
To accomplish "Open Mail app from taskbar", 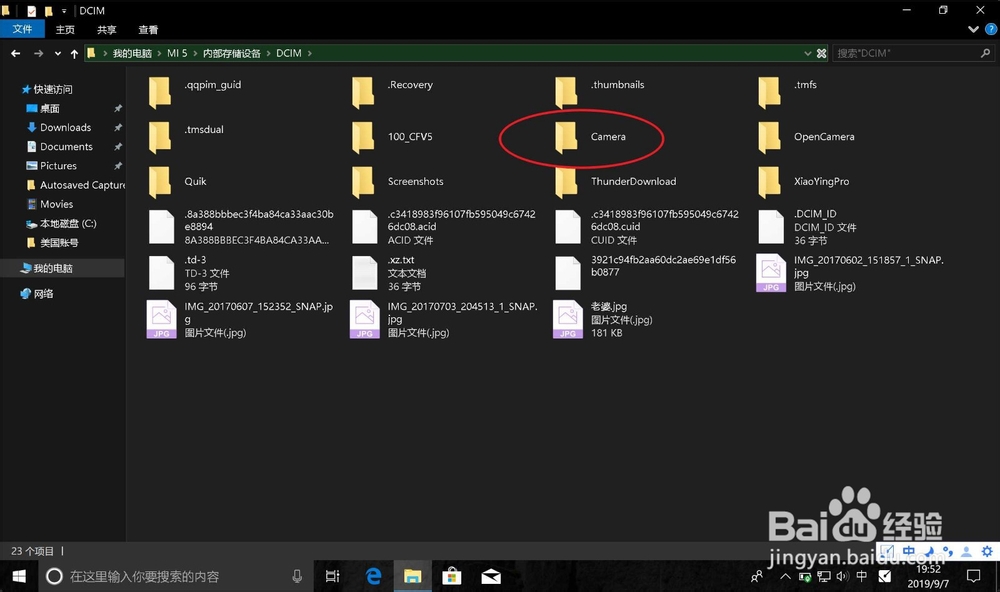I will (491, 577).
